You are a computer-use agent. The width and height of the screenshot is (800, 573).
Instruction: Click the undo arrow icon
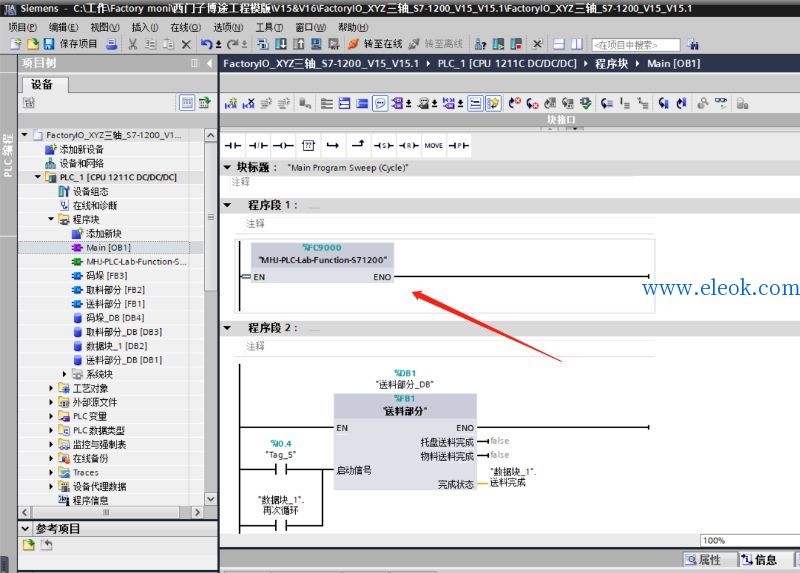[x=206, y=44]
